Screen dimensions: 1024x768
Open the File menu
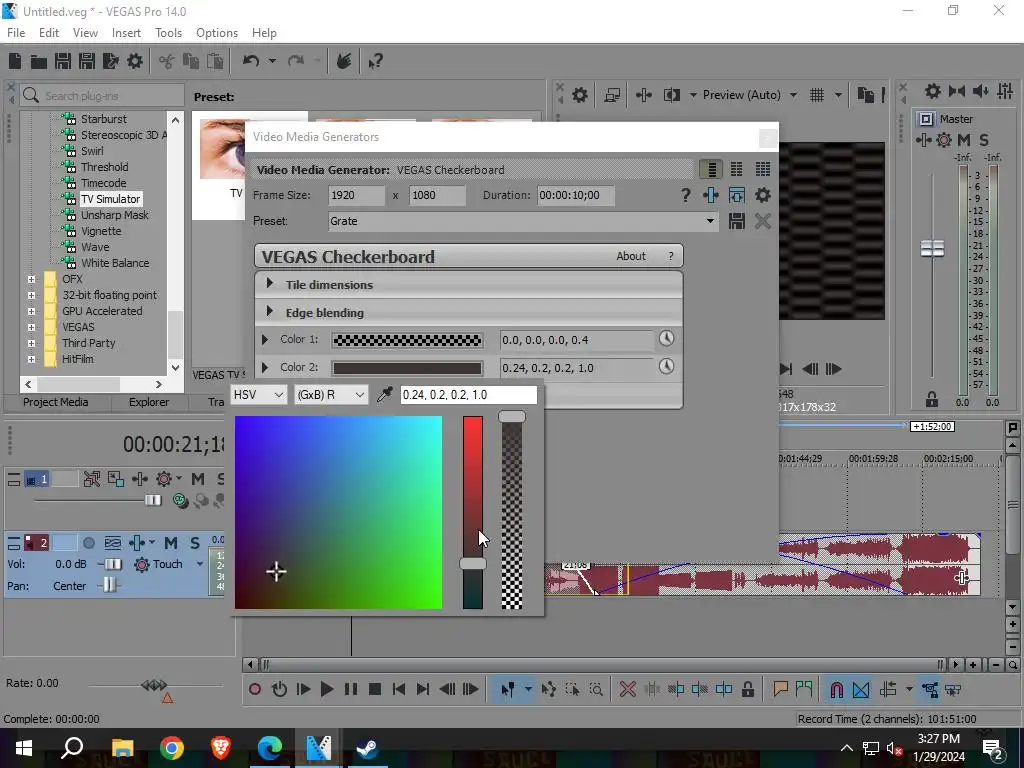16,33
